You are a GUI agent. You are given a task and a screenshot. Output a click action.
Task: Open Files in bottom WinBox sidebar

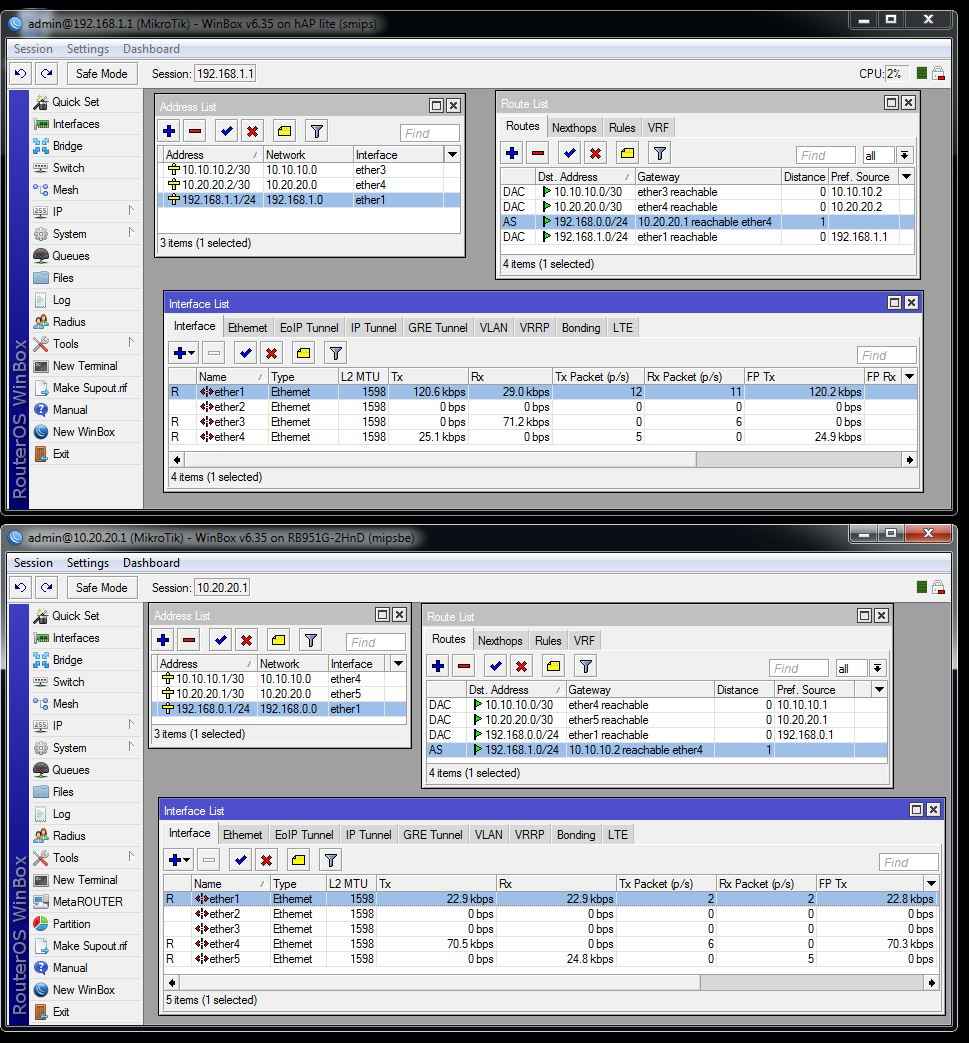[63, 792]
